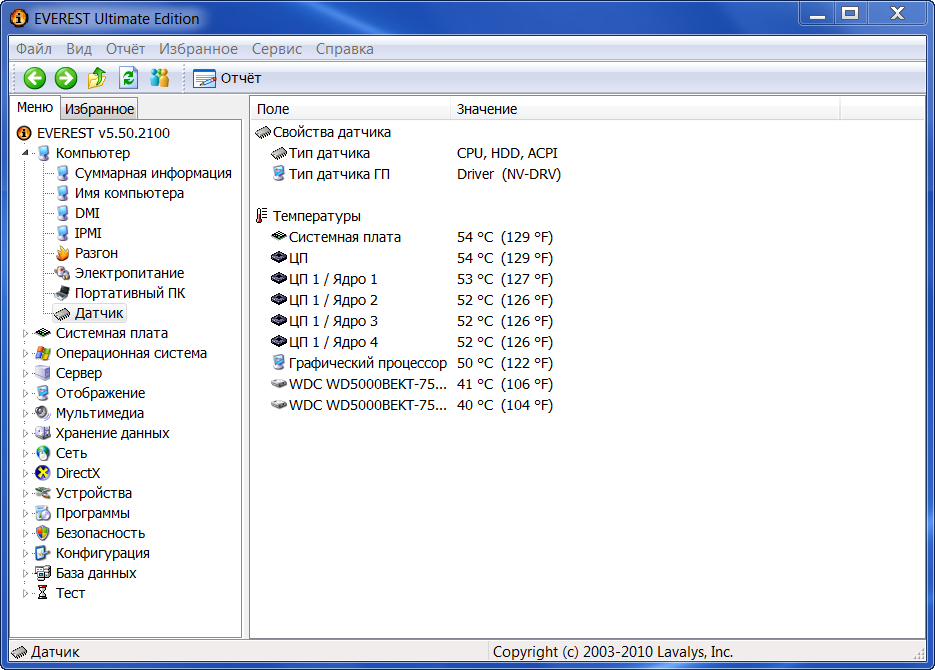
Task: Click the Конфигурация icon in tree
Action: 43,553
